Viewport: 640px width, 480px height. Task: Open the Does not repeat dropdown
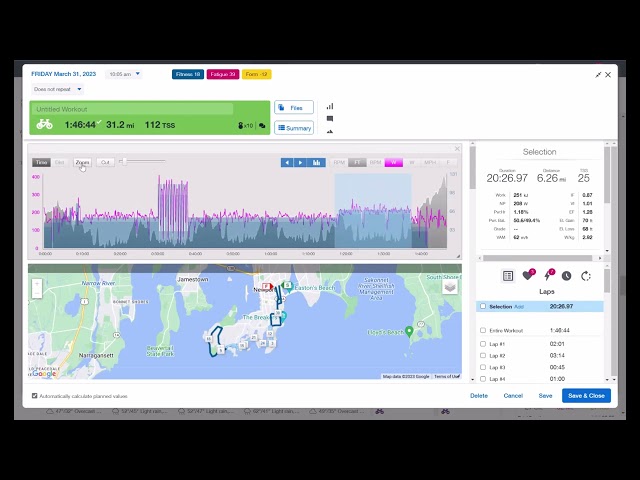coord(57,89)
